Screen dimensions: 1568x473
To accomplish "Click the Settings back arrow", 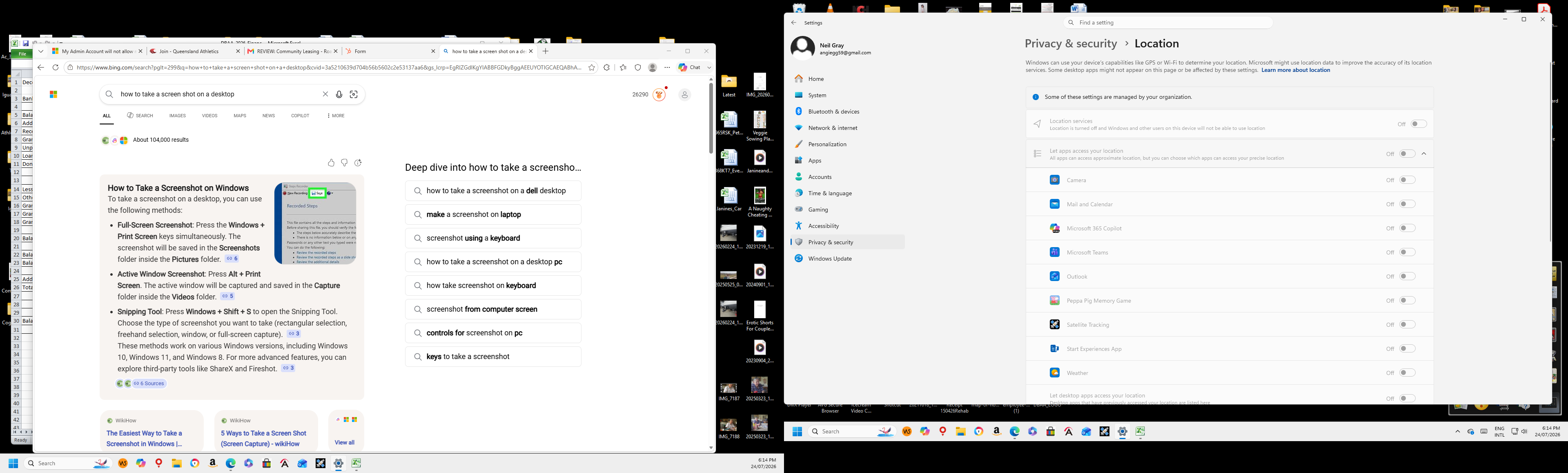I will (x=793, y=22).
